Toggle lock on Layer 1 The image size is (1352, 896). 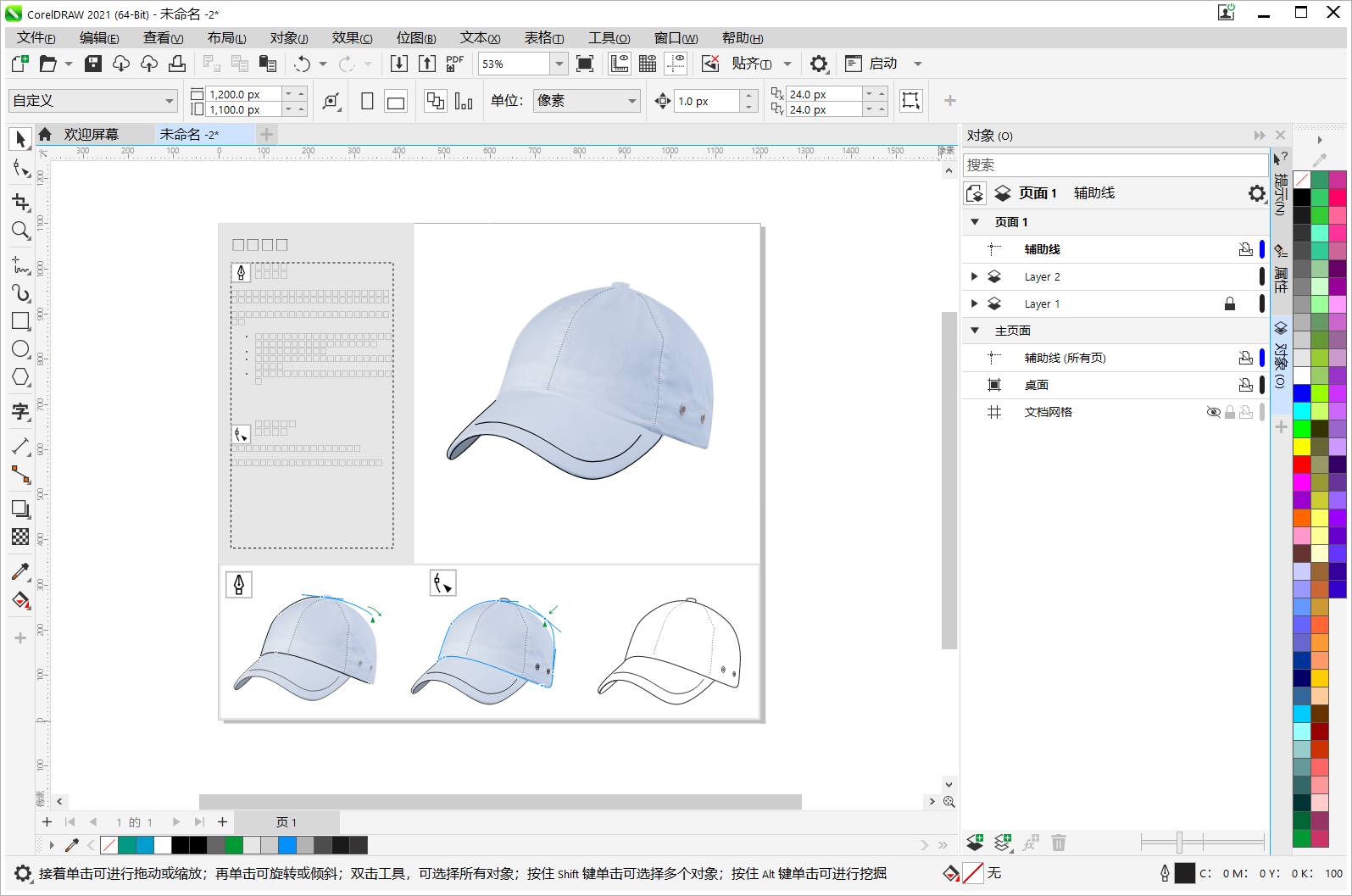(1229, 303)
